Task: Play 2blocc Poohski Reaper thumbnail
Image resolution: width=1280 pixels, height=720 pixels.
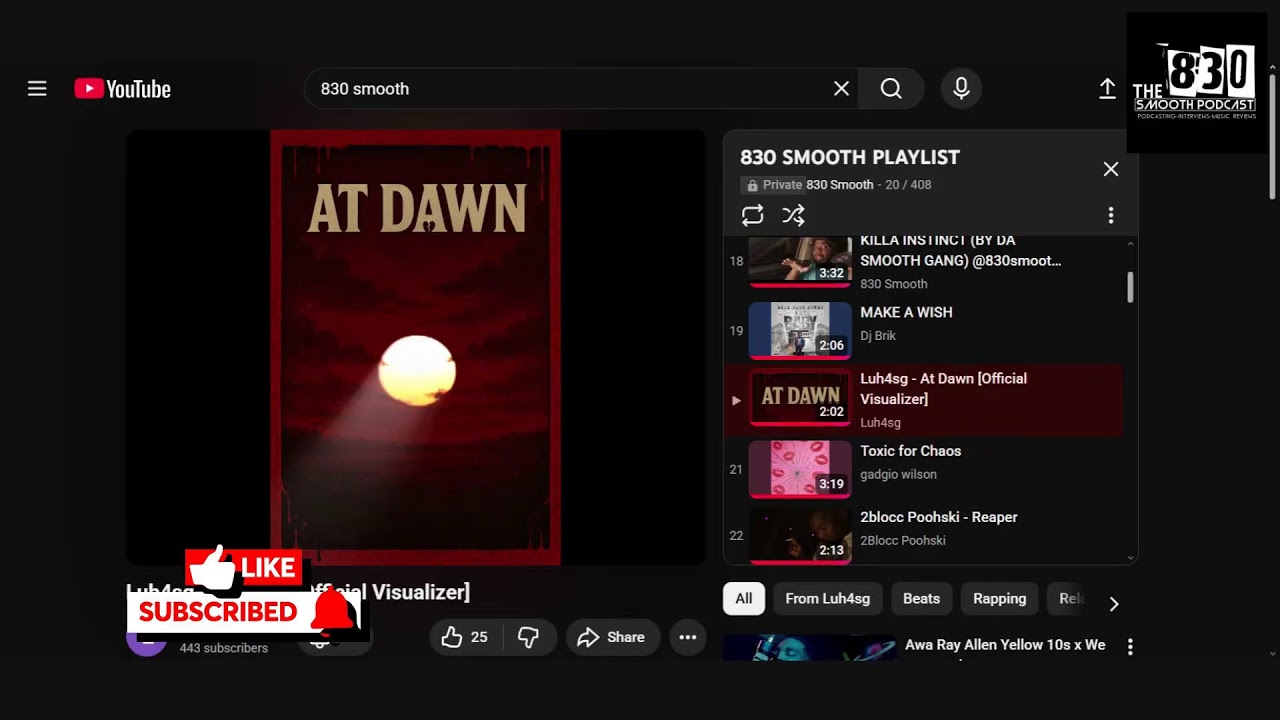Action: coord(800,536)
